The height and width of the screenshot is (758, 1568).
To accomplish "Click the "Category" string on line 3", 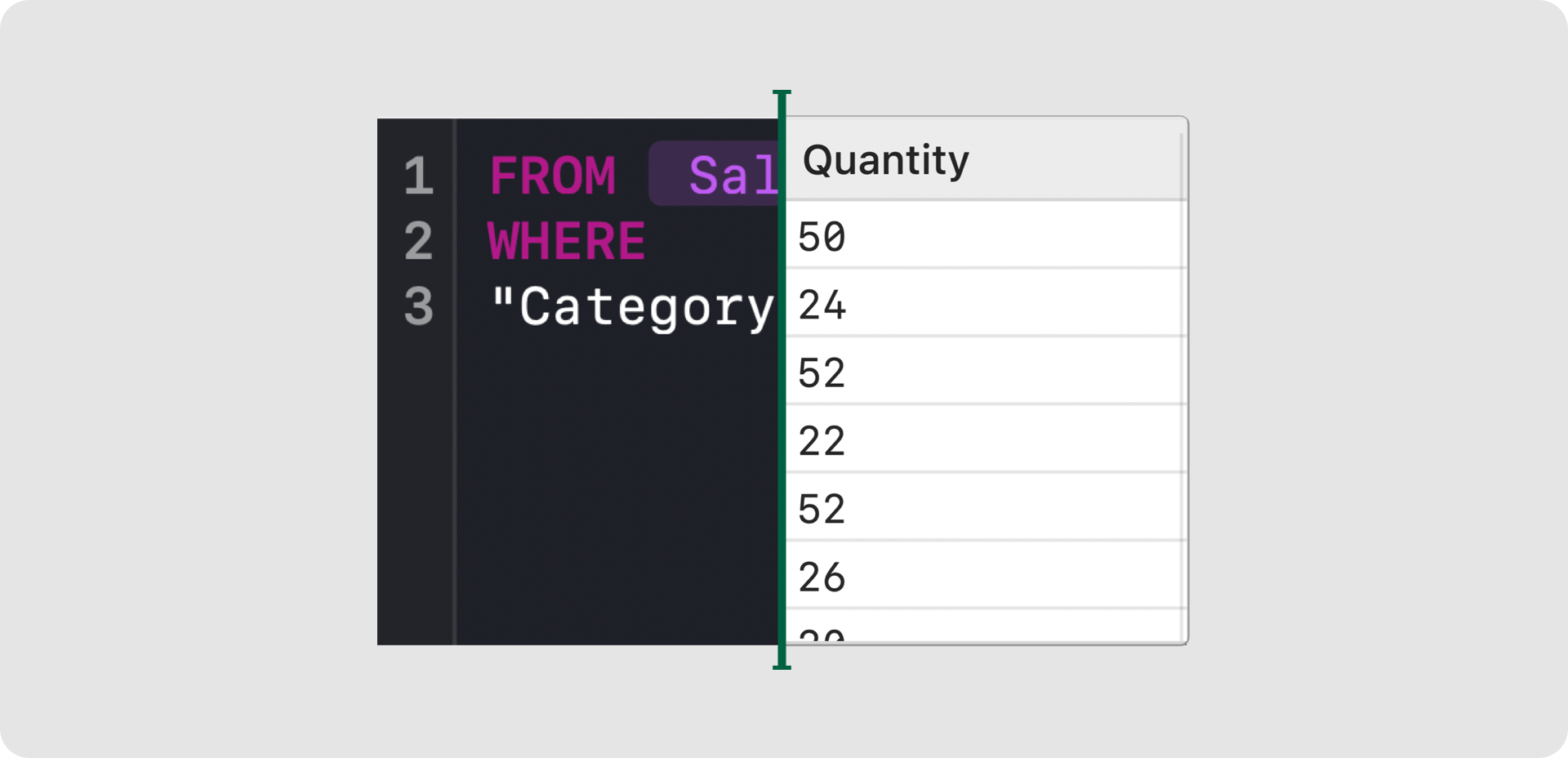I will pos(633,308).
